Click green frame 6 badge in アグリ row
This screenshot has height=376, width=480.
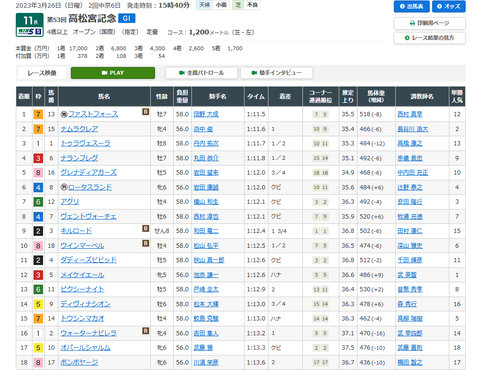38,202
